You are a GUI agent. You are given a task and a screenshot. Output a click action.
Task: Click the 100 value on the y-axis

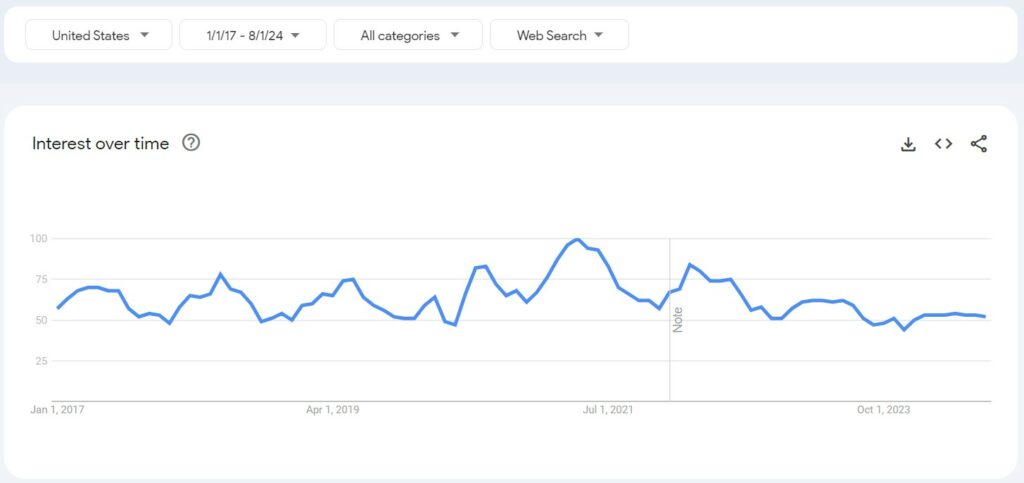coord(39,238)
